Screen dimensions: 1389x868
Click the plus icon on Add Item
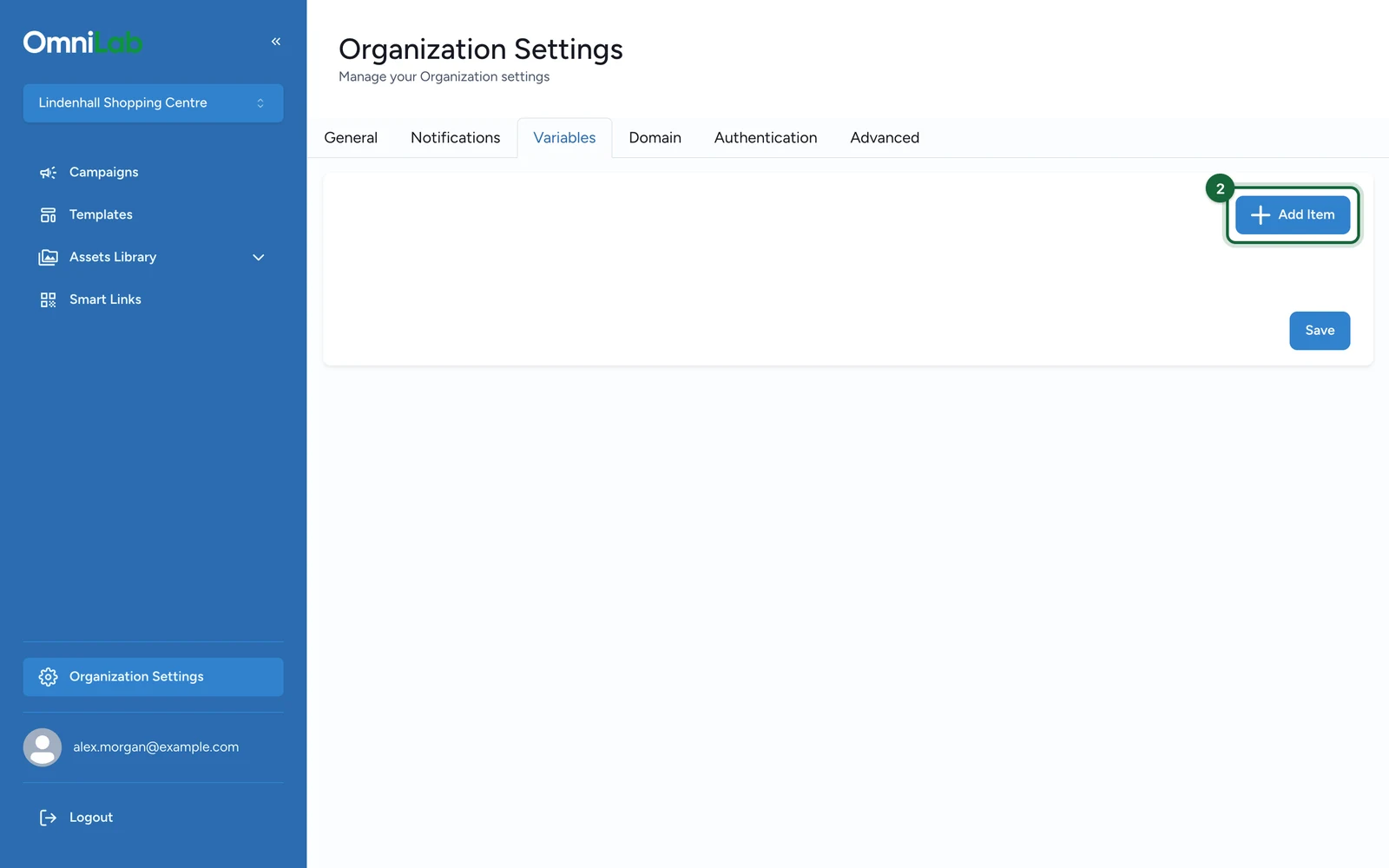point(1261,215)
